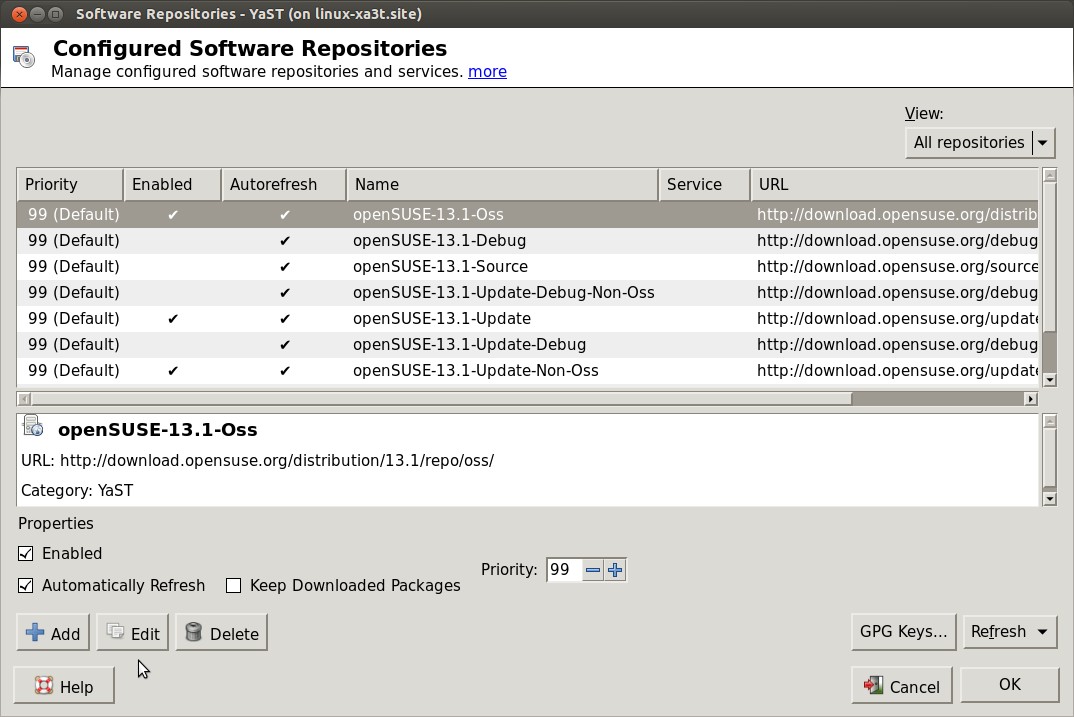Click the URL text in details pane
Image resolution: width=1074 pixels, height=717 pixels.
pos(258,461)
